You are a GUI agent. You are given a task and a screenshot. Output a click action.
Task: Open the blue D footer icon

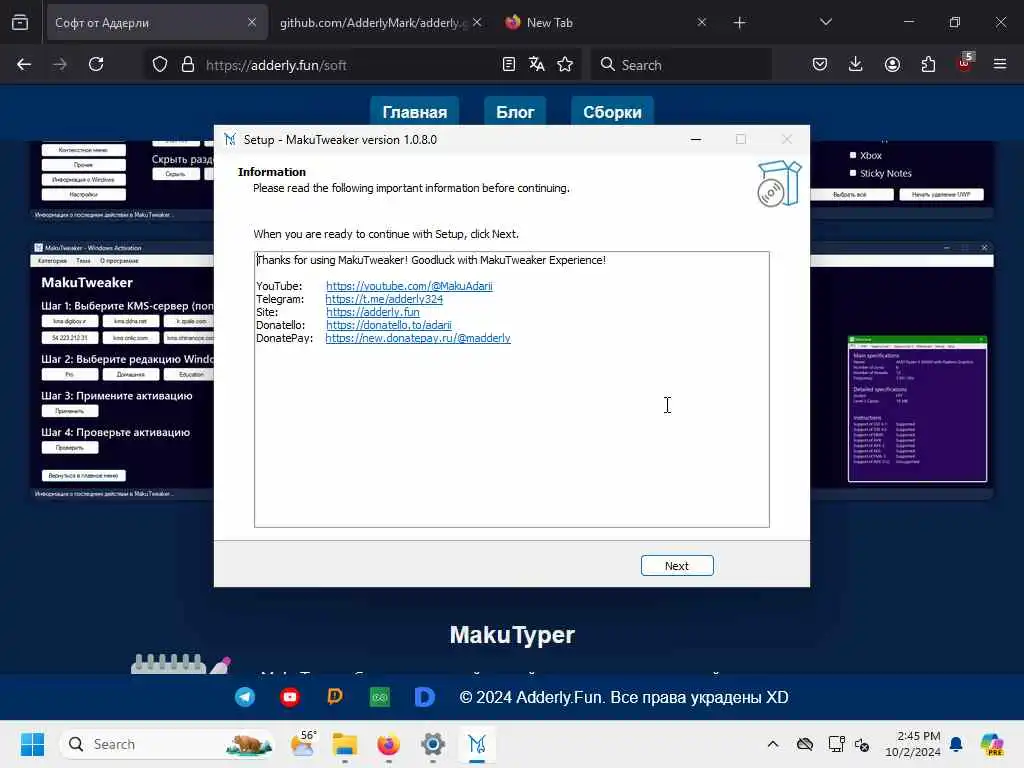[424, 697]
